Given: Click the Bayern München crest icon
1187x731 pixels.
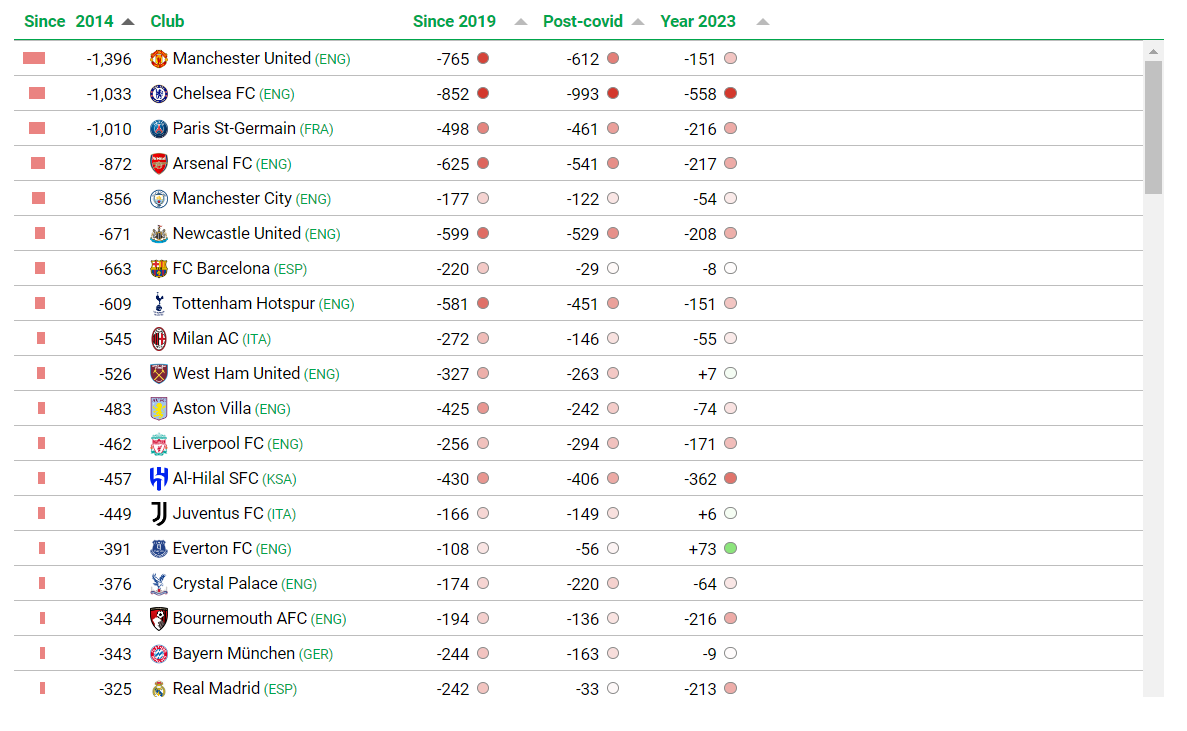Looking at the screenshot, I should (158, 654).
